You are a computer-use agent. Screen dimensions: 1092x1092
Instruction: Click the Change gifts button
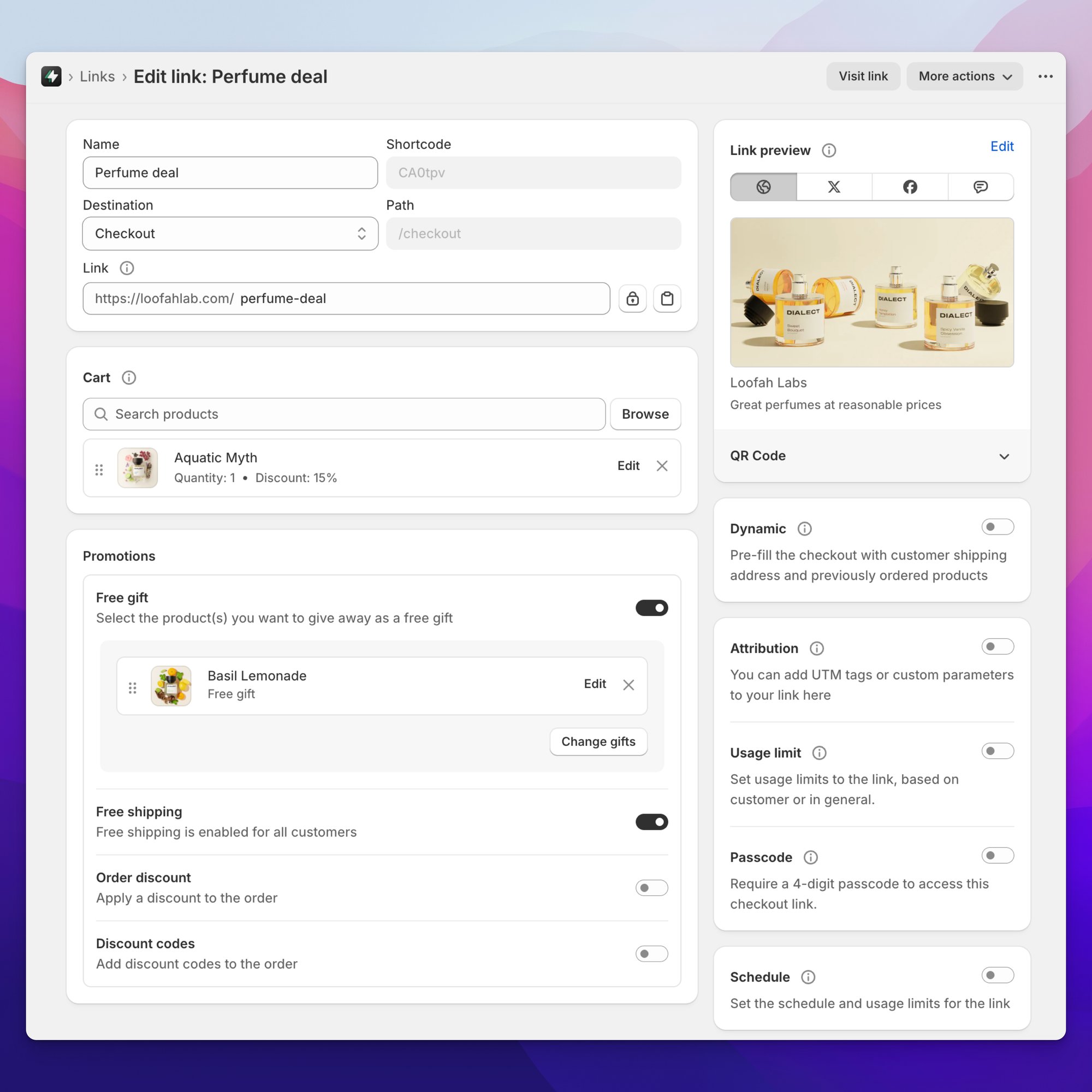598,741
